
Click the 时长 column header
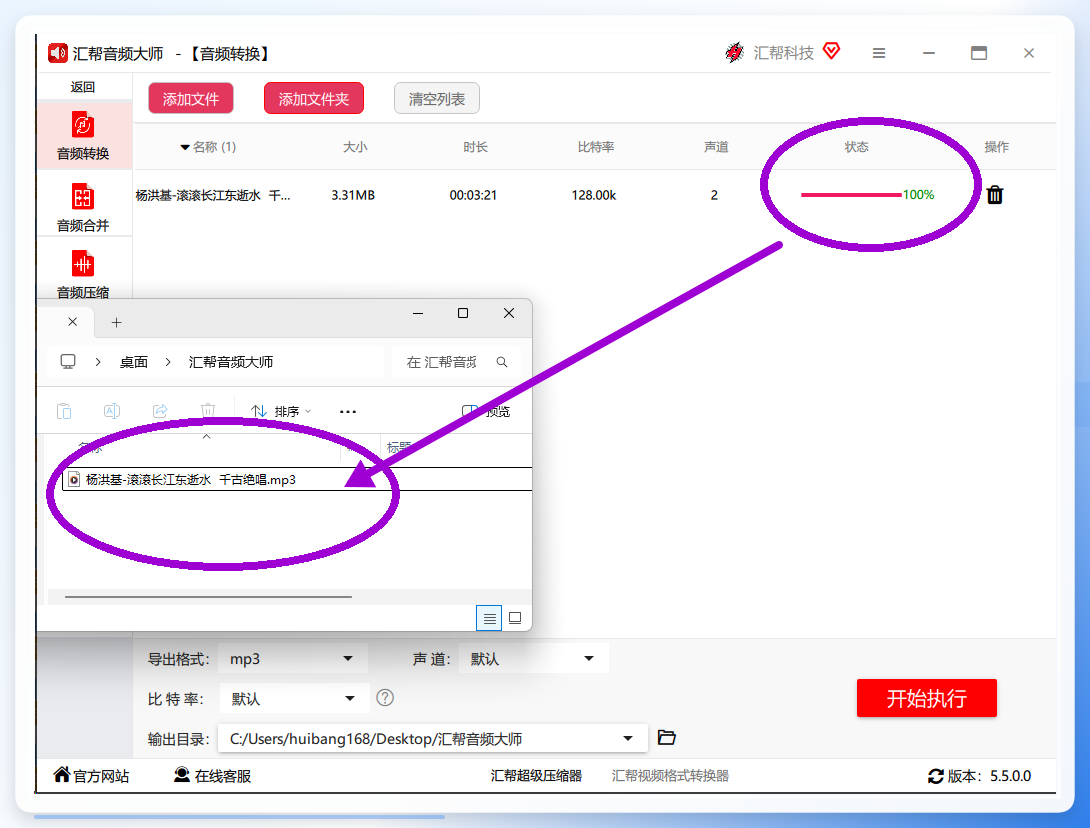475,147
